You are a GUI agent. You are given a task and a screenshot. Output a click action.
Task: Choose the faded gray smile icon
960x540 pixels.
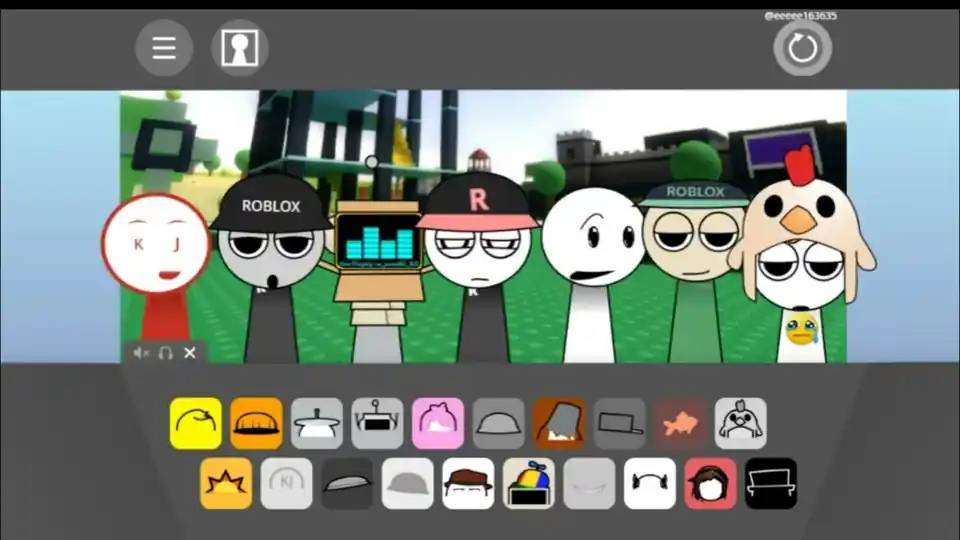(590, 484)
